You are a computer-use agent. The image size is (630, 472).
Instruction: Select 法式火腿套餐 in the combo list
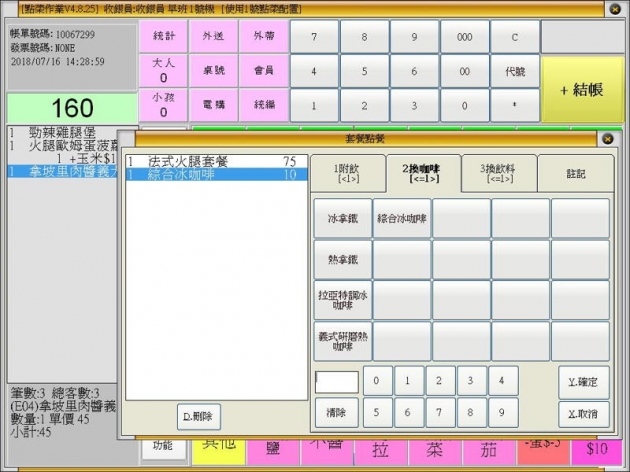[200, 161]
